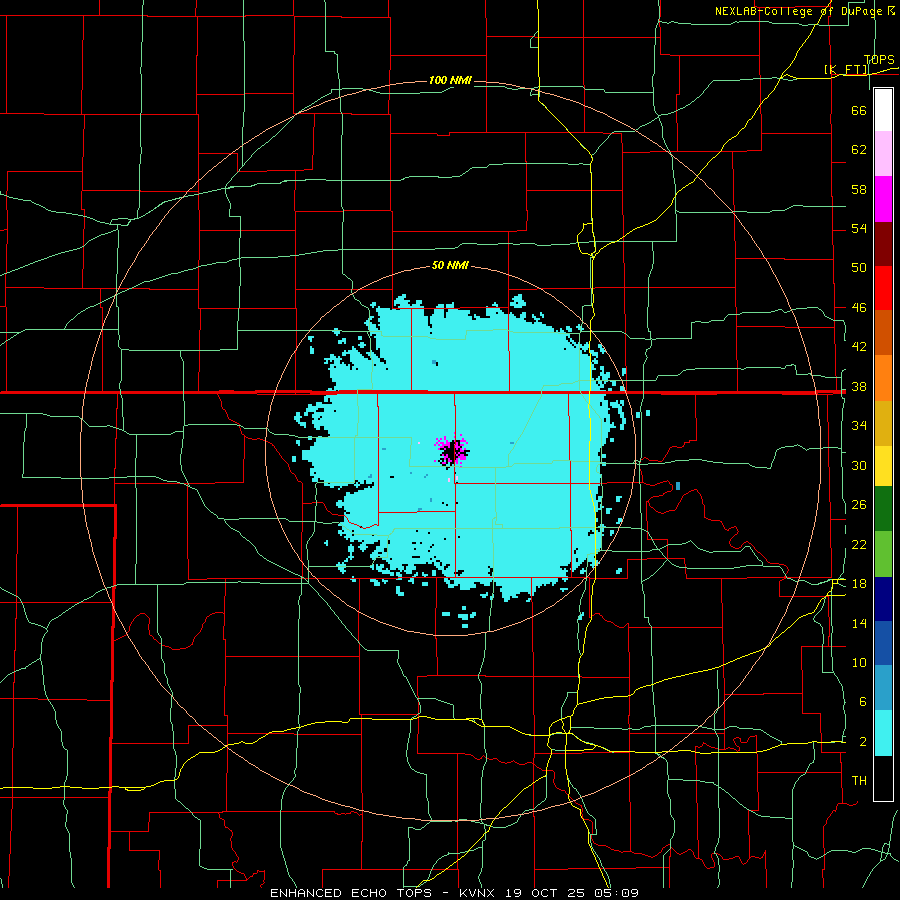Choose the light green legend swatch

883,554
